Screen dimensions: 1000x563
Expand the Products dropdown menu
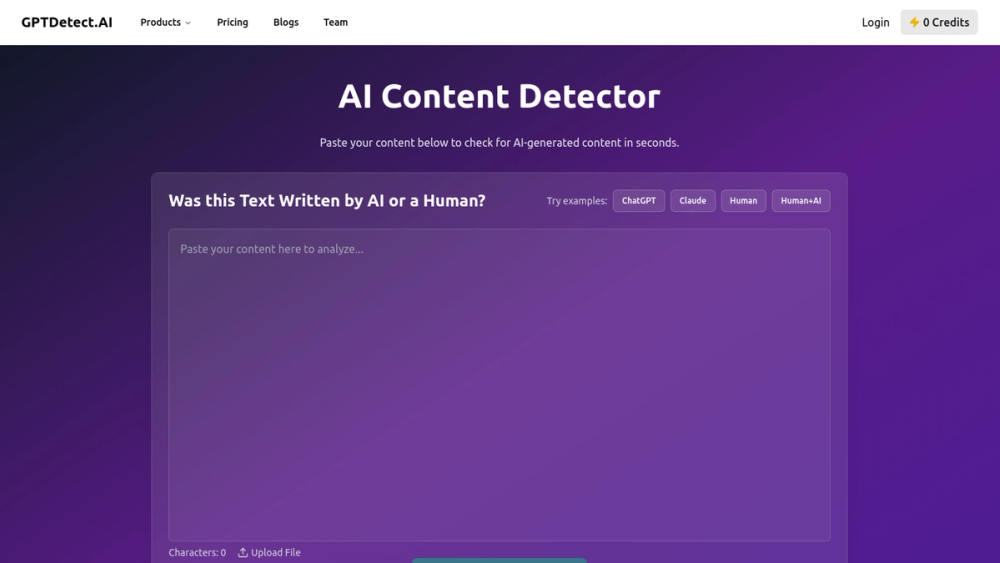(165, 22)
